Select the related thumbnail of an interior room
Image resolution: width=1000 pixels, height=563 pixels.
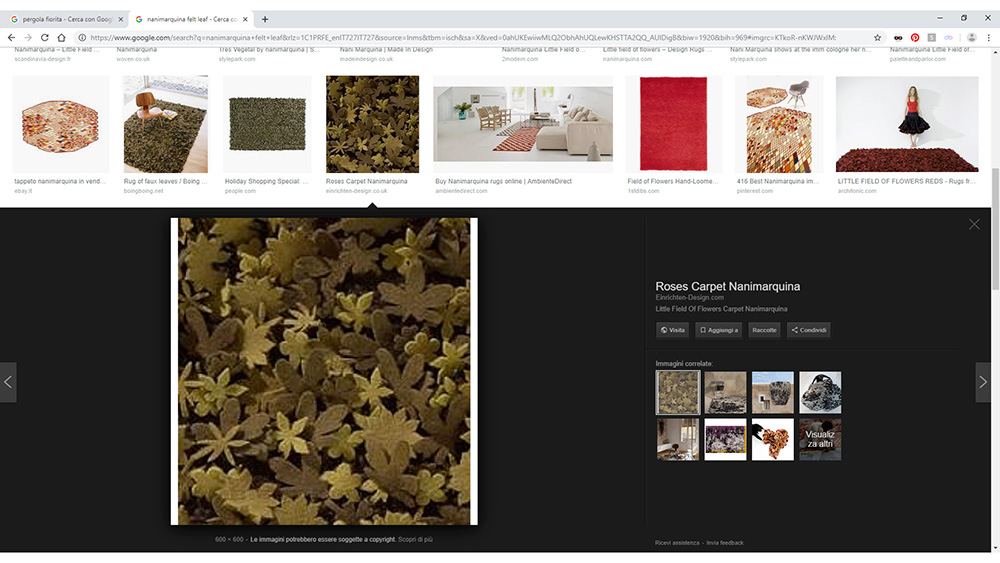[x=678, y=439]
